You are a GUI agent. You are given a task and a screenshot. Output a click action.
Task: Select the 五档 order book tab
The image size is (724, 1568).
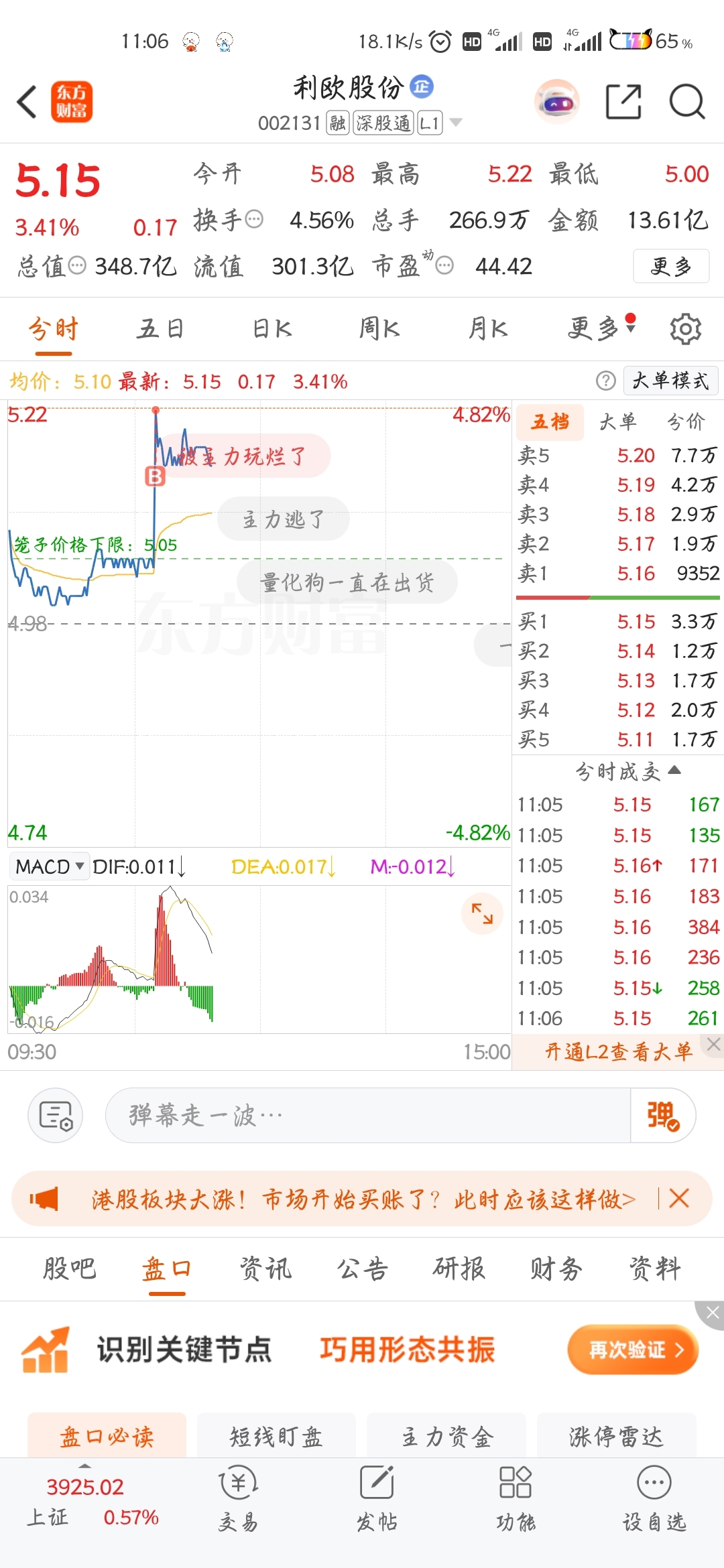pyautogui.click(x=550, y=421)
